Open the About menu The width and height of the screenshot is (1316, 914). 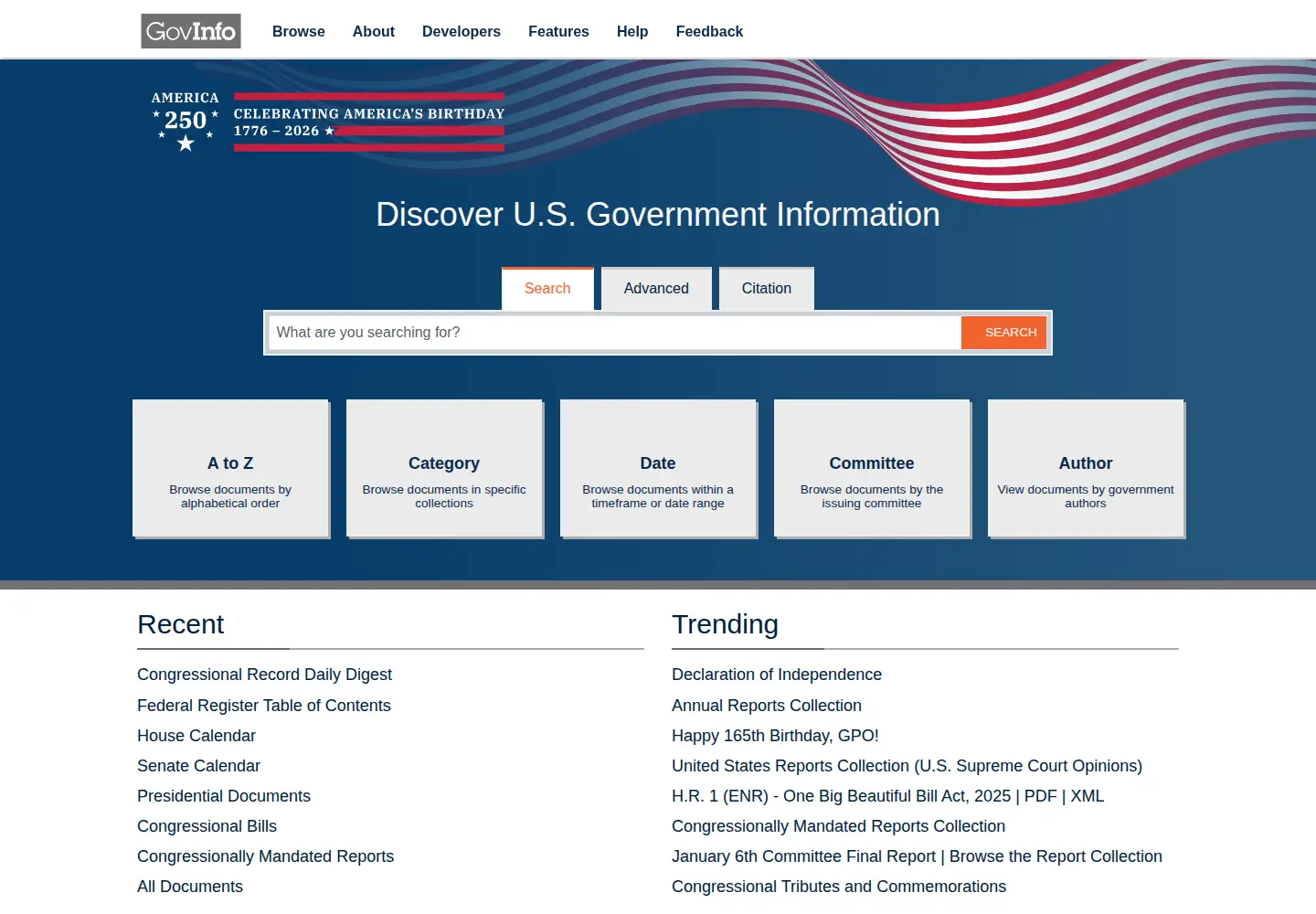pos(374,31)
